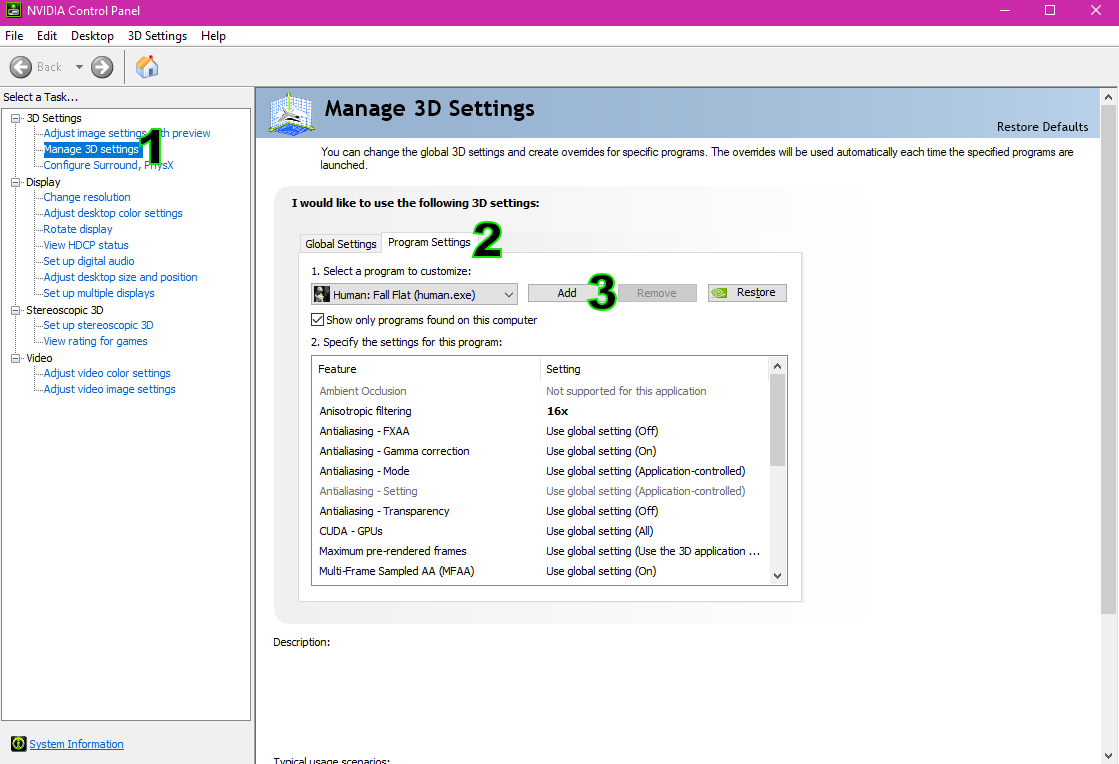Select the Antialiasing - Mode row

541,472
